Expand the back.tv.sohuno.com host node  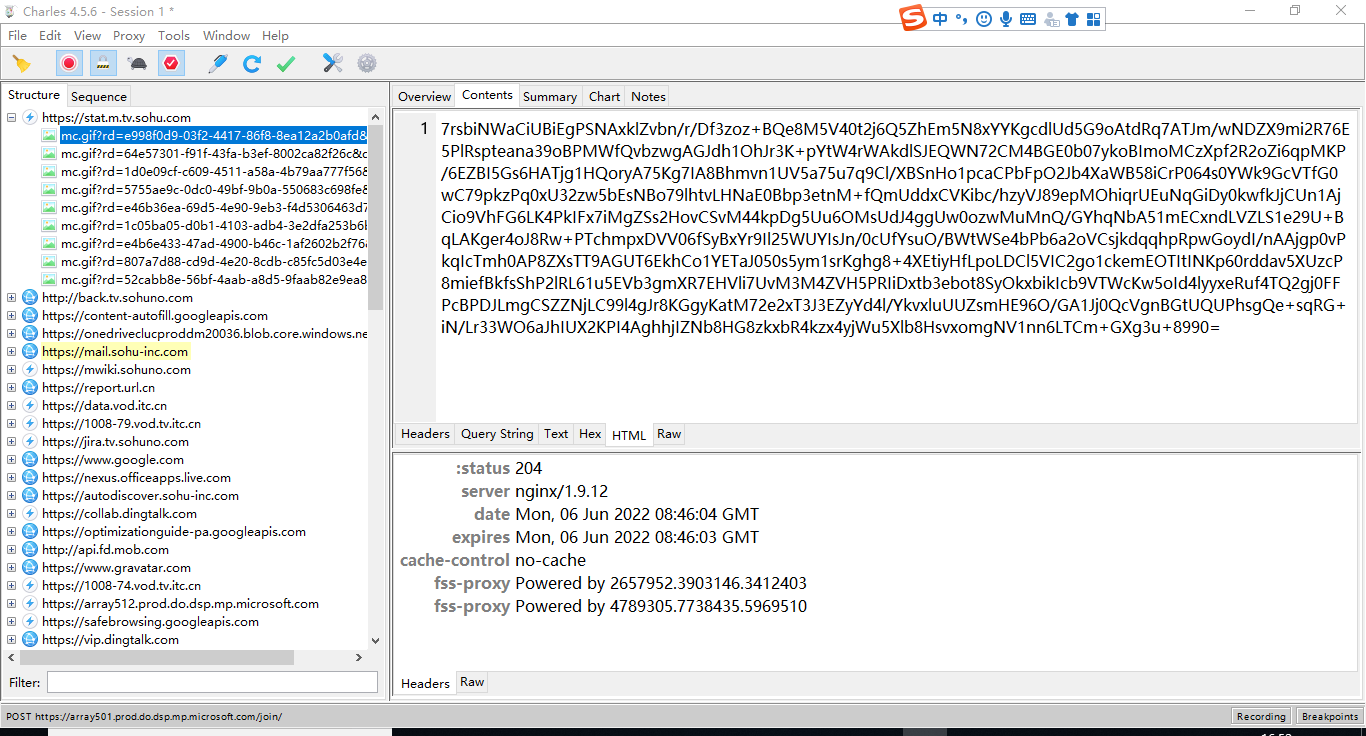(x=12, y=297)
